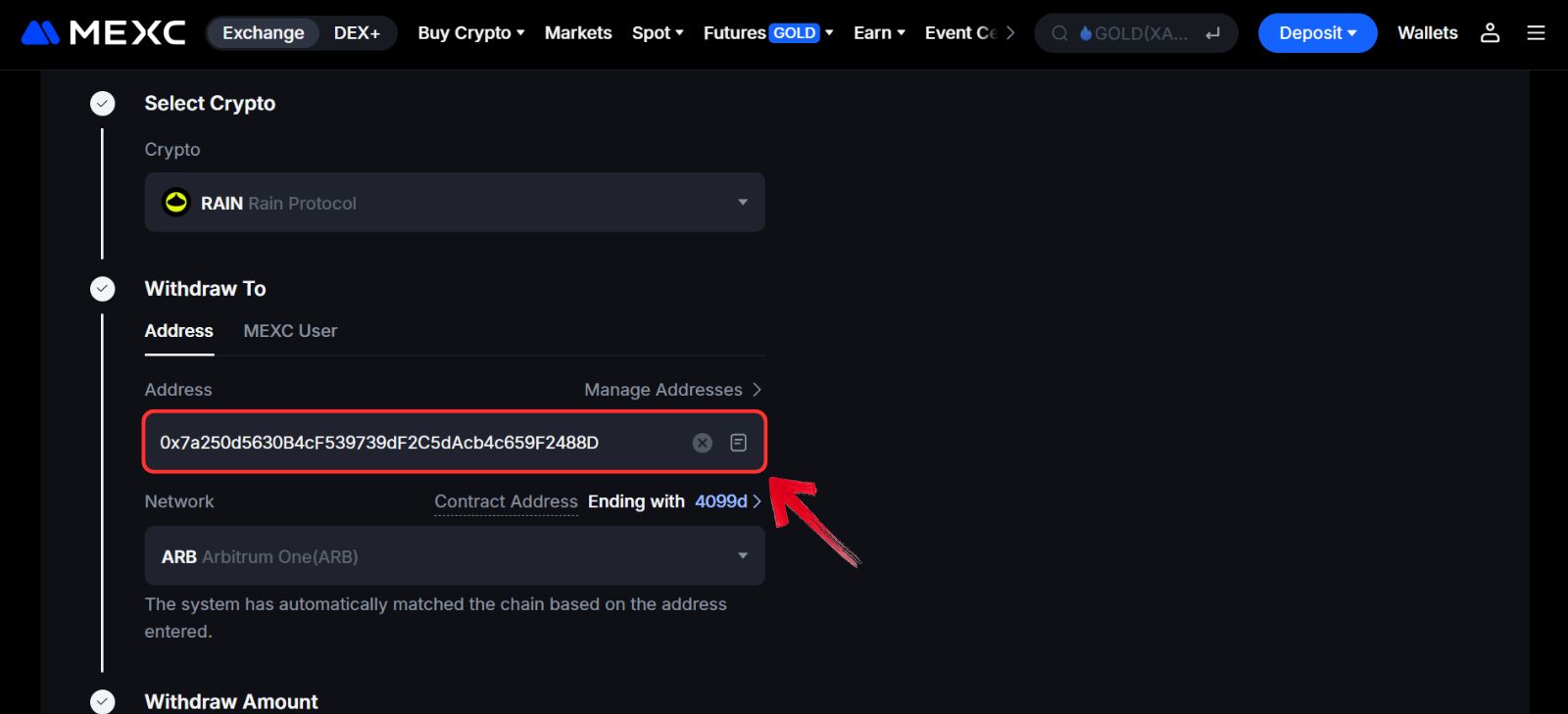Click the MEXC logo icon

(x=40, y=33)
